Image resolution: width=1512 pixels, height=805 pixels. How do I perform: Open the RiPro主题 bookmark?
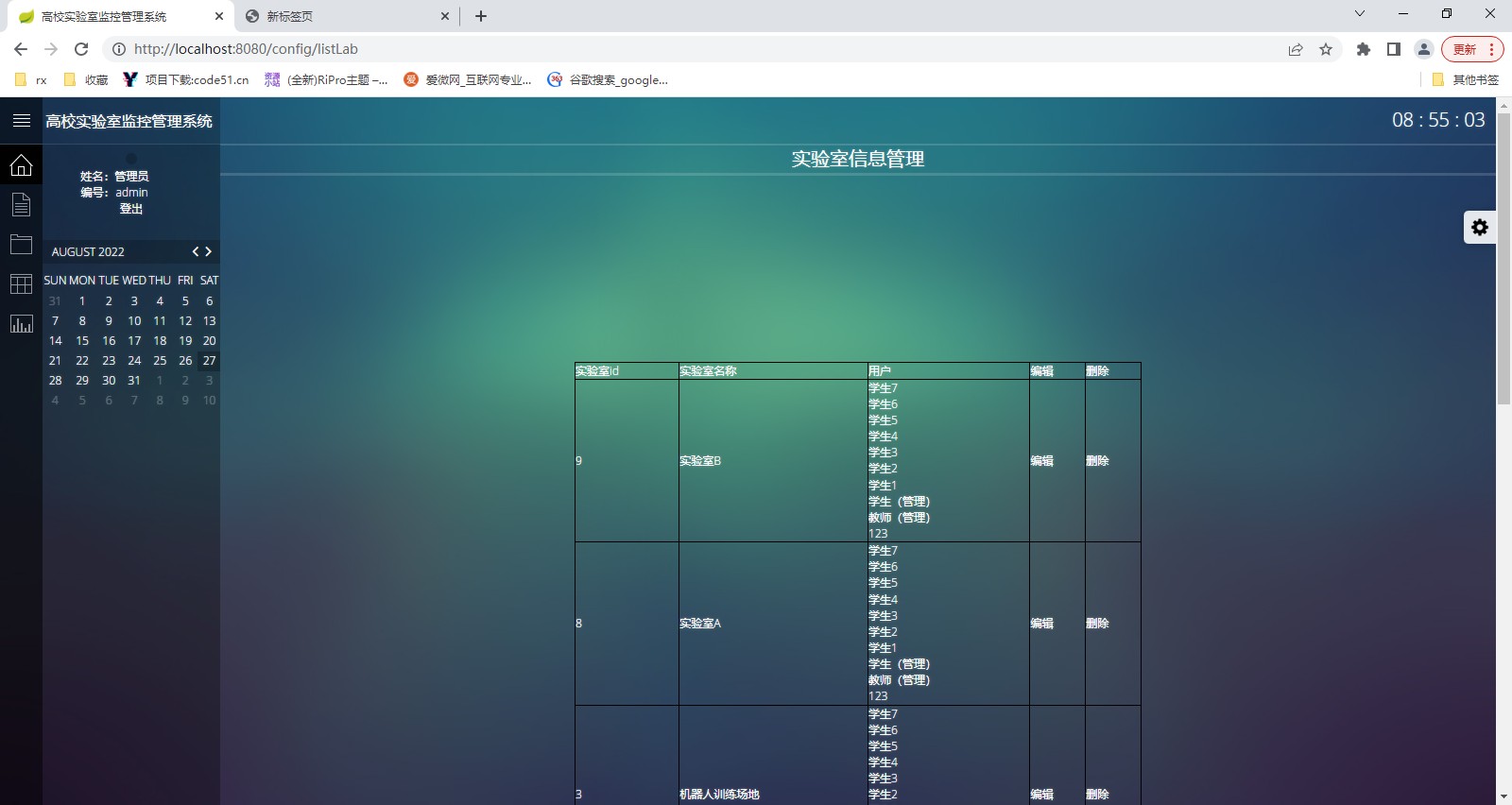click(x=326, y=80)
